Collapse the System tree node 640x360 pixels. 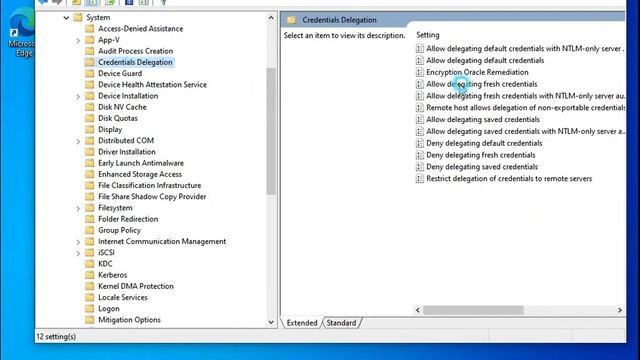click(66, 18)
